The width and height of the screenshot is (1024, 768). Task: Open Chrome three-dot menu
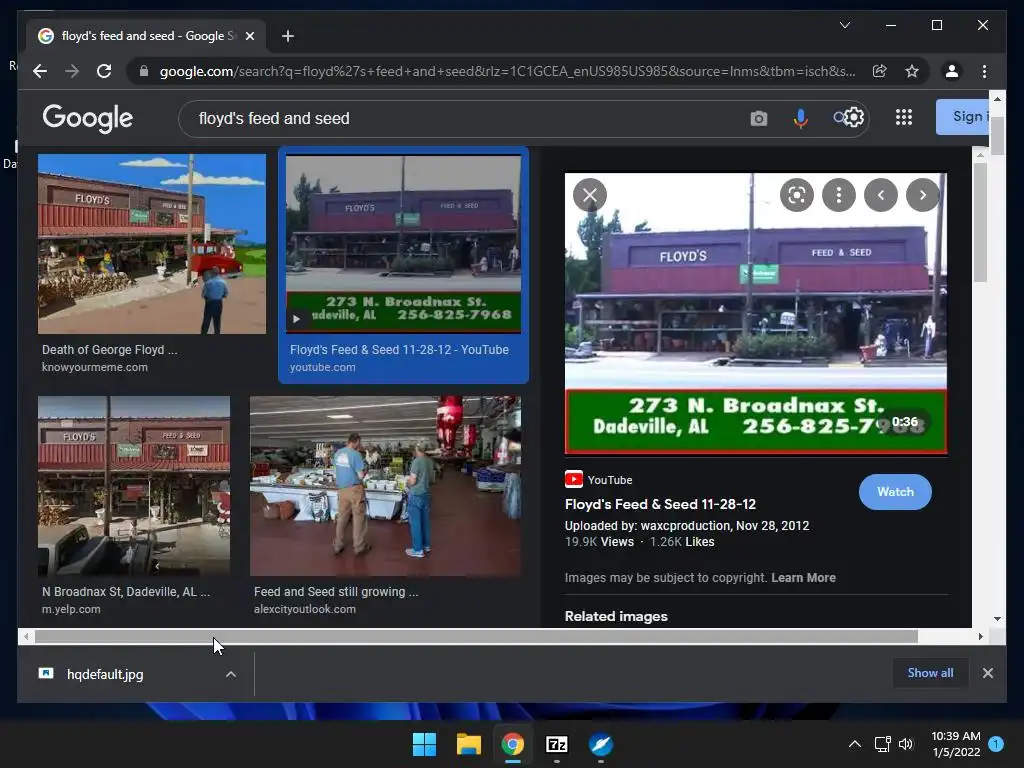984,71
